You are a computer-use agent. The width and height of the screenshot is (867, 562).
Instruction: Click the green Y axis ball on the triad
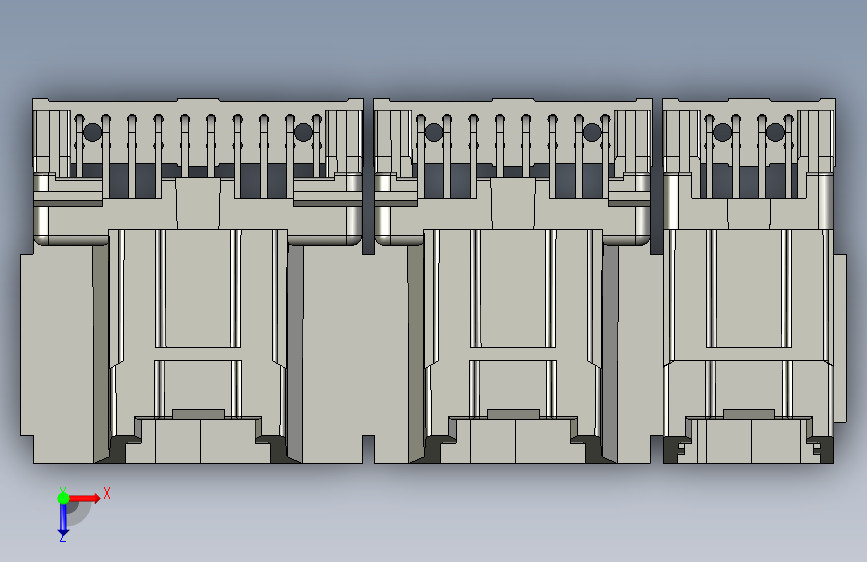tap(63, 498)
